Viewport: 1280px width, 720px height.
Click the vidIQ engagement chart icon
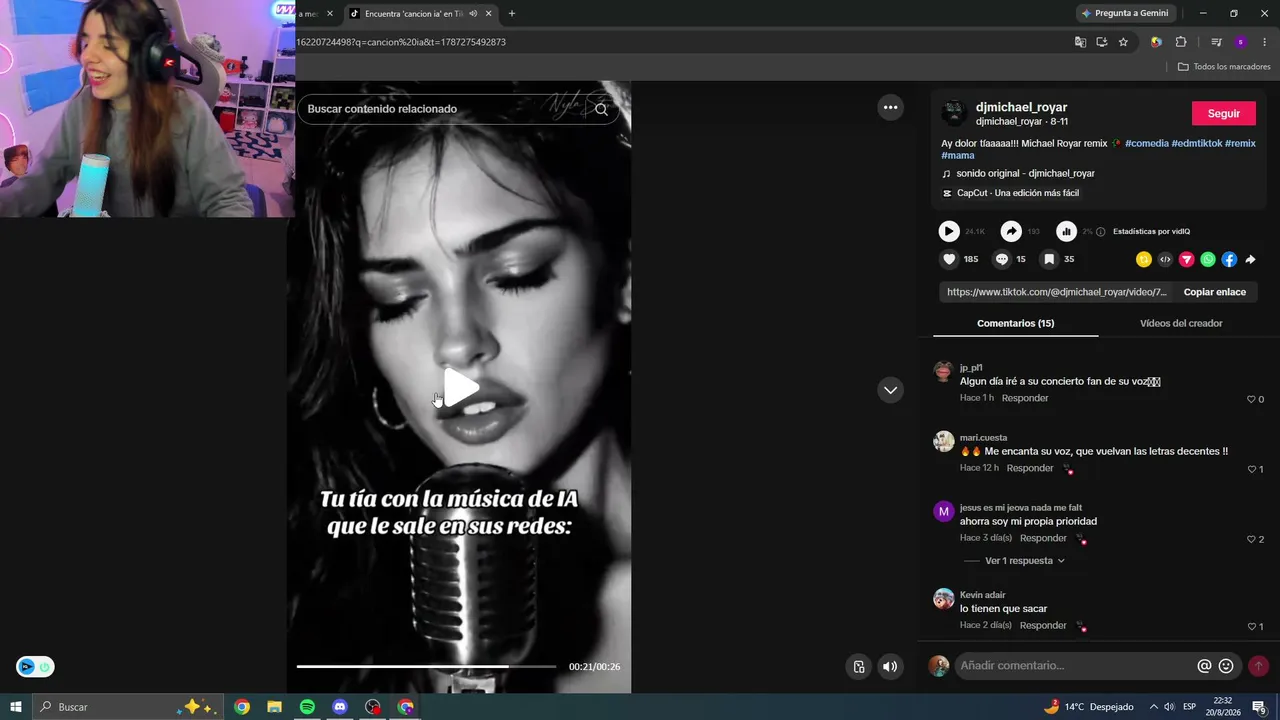coord(1067,231)
